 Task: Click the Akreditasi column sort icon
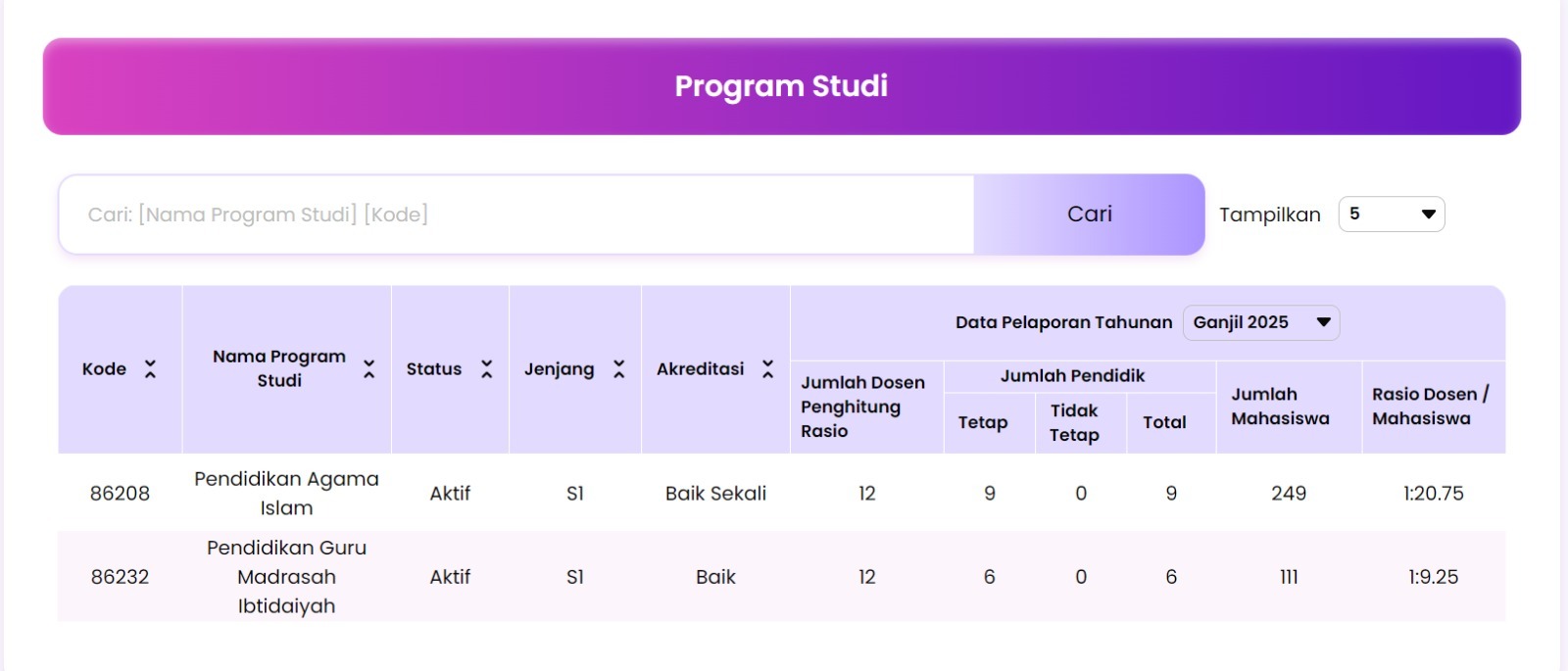[x=767, y=369]
